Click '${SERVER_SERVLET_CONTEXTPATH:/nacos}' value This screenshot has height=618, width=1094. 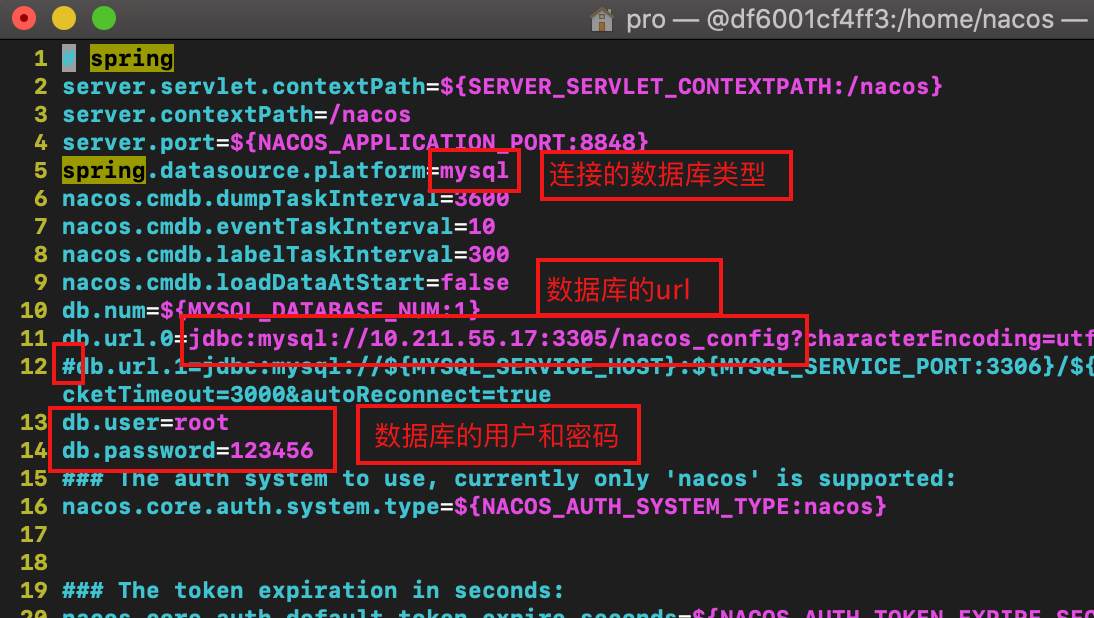coord(691,86)
